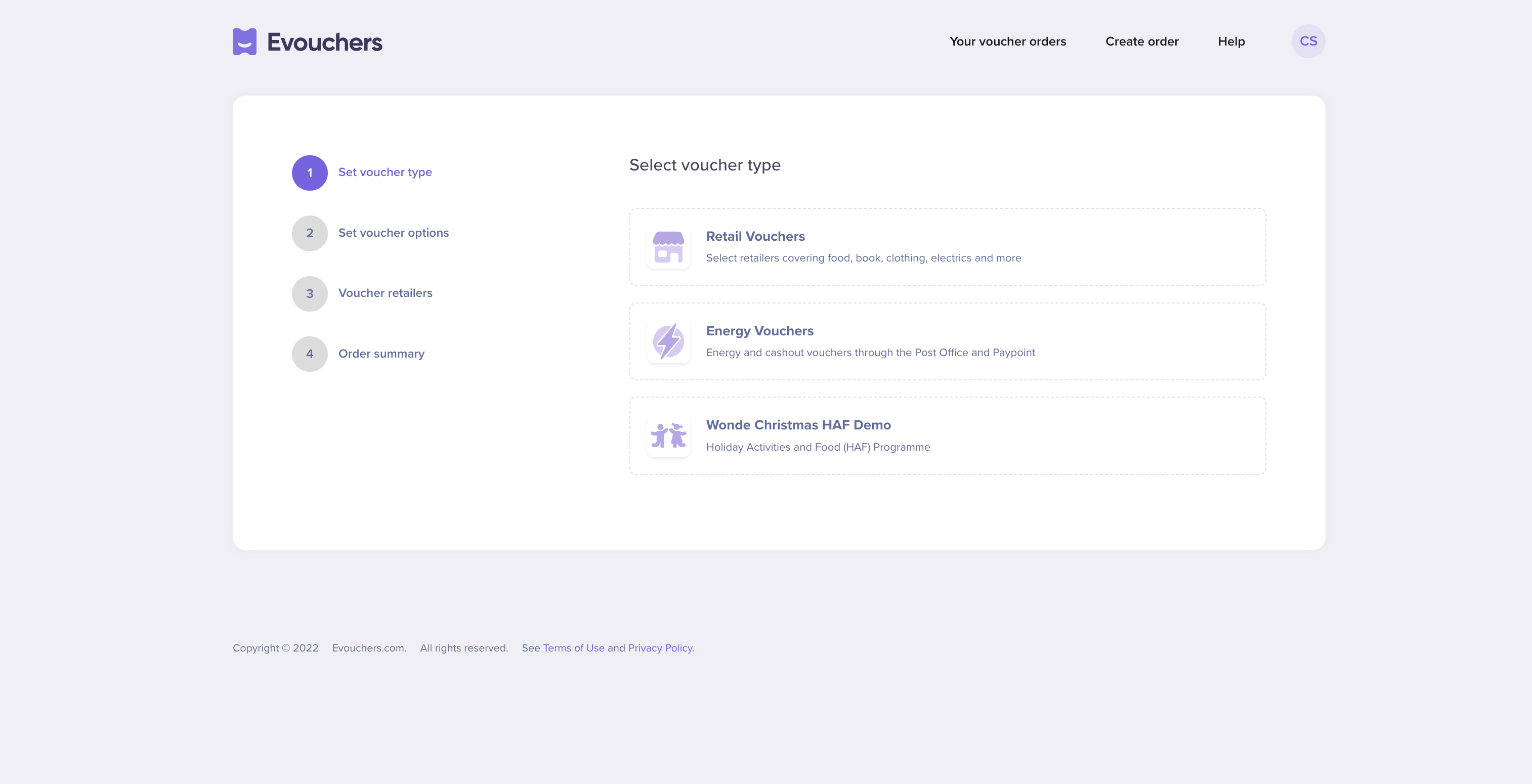The height and width of the screenshot is (784, 1532).
Task: Click the HAF Demo children icon
Action: click(668, 435)
